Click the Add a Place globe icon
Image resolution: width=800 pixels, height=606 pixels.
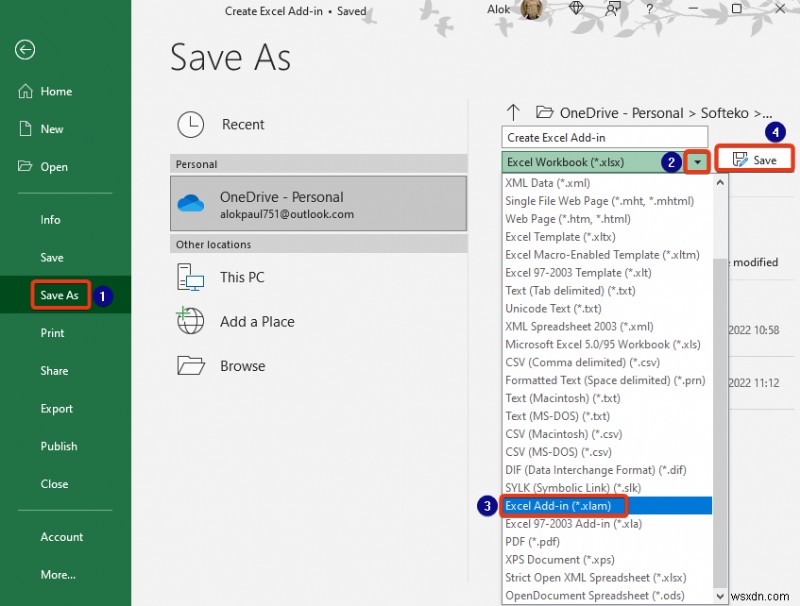(x=191, y=322)
